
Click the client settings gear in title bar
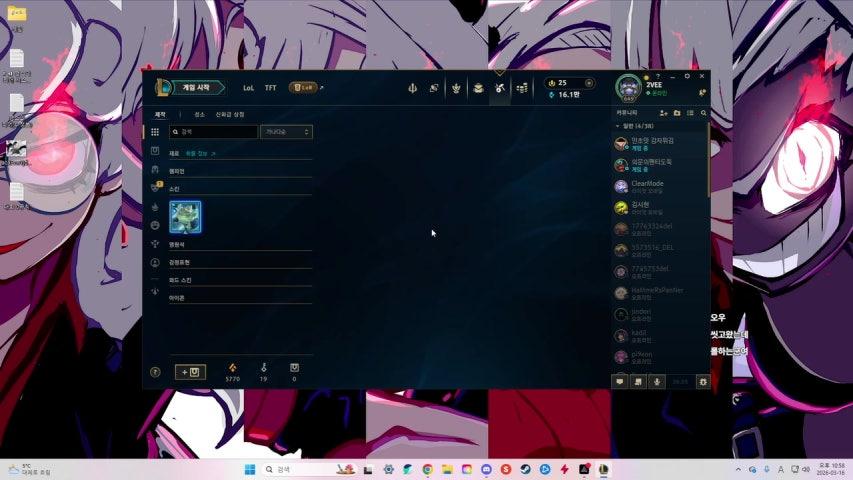[687, 76]
